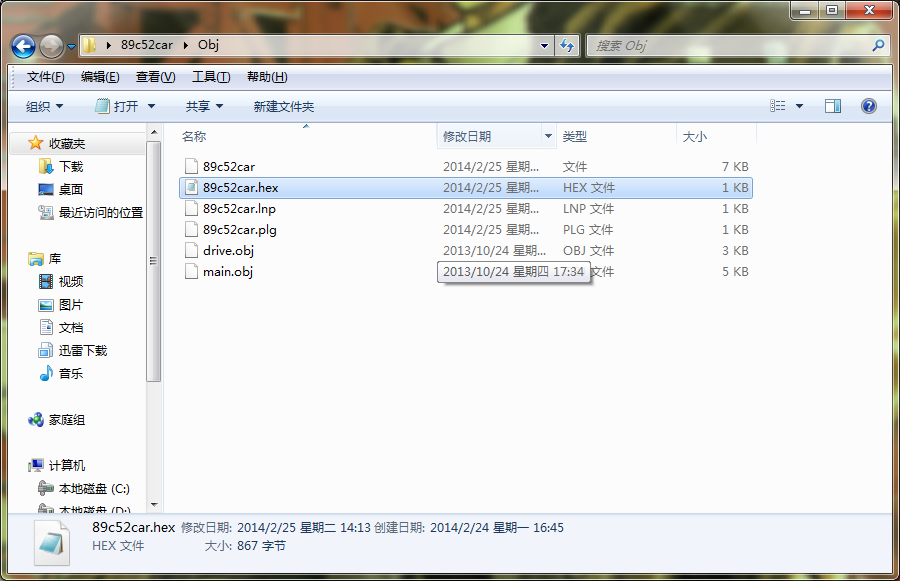Open the 文件(F) menu
The width and height of the screenshot is (900, 581).
pos(45,77)
